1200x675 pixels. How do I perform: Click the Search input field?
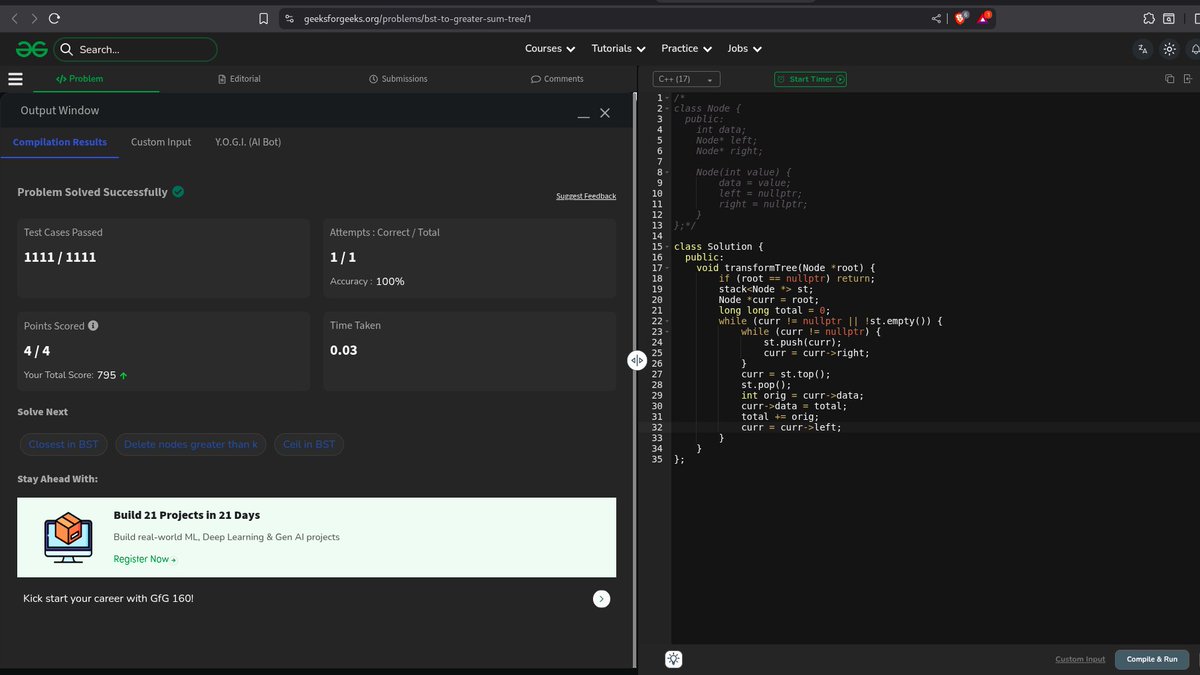135,49
